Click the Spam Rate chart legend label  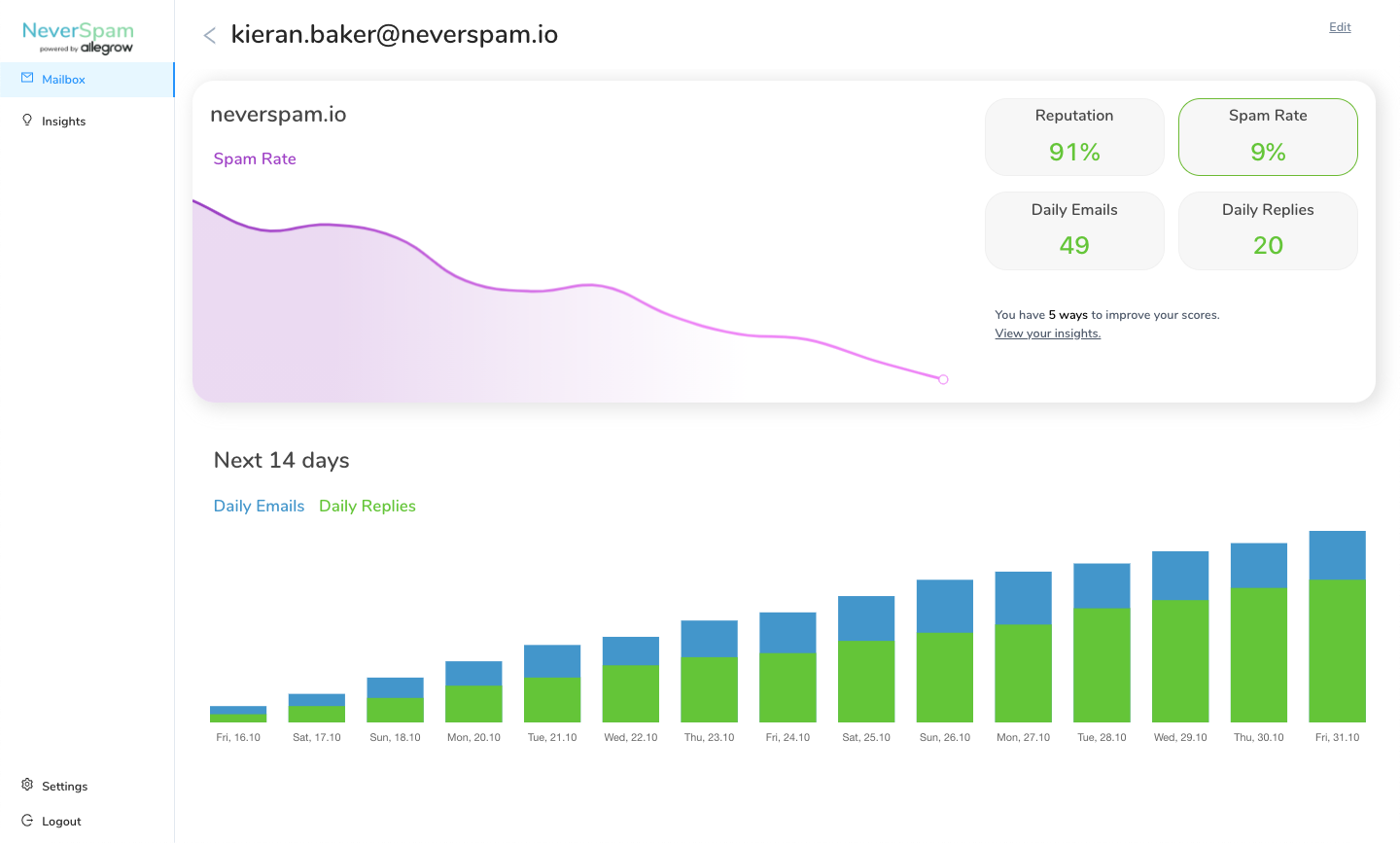coord(255,158)
